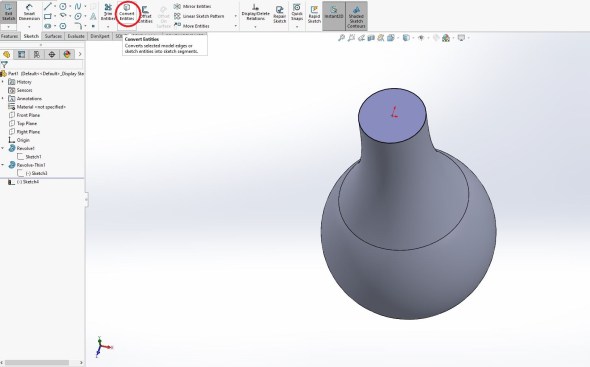This screenshot has width=590, height=367.
Task: Open the Trim Entities dropdown arrow
Action: pyautogui.click(x=108, y=27)
